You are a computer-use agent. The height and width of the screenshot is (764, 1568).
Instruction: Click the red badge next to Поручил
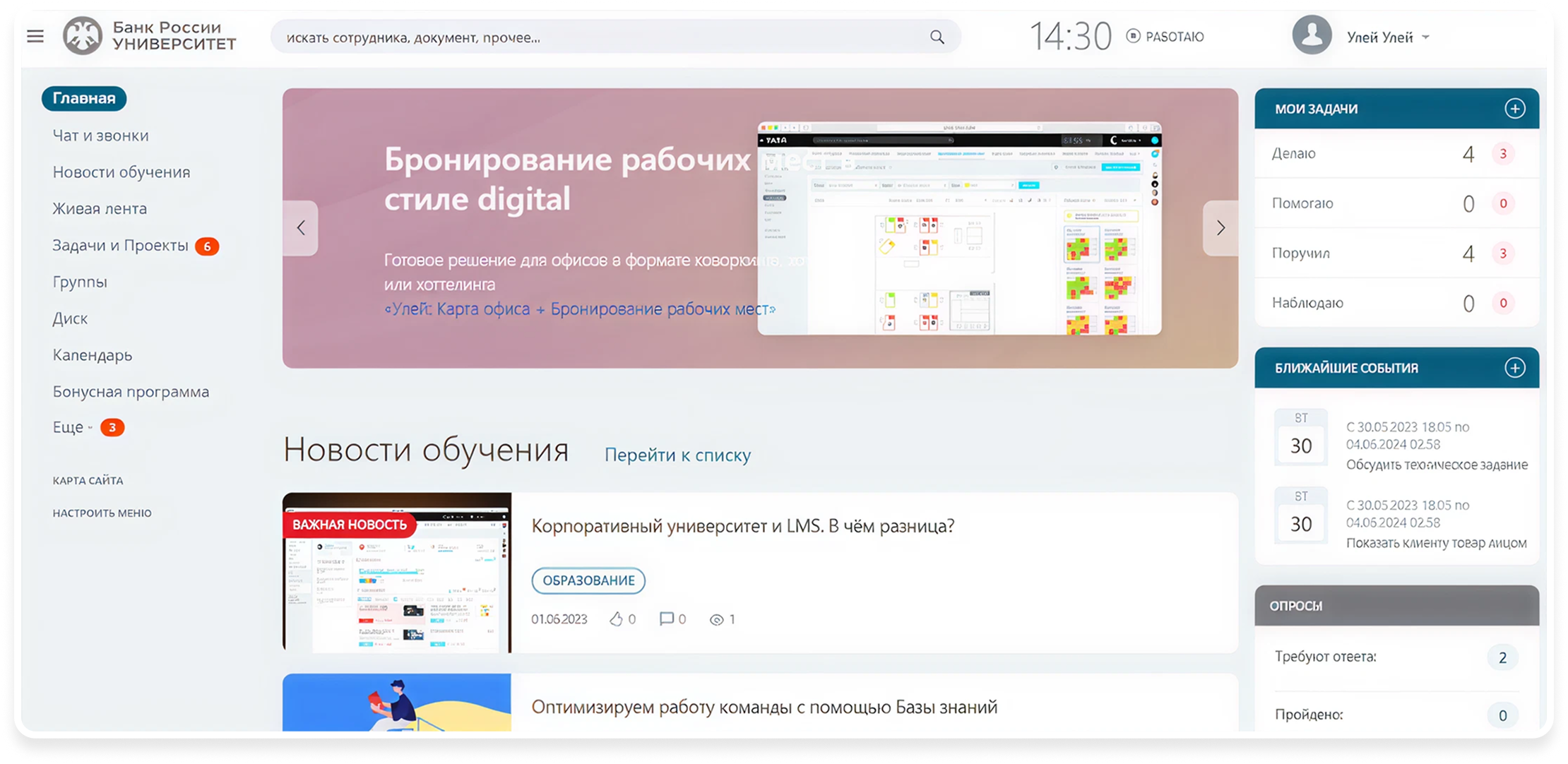click(1503, 253)
